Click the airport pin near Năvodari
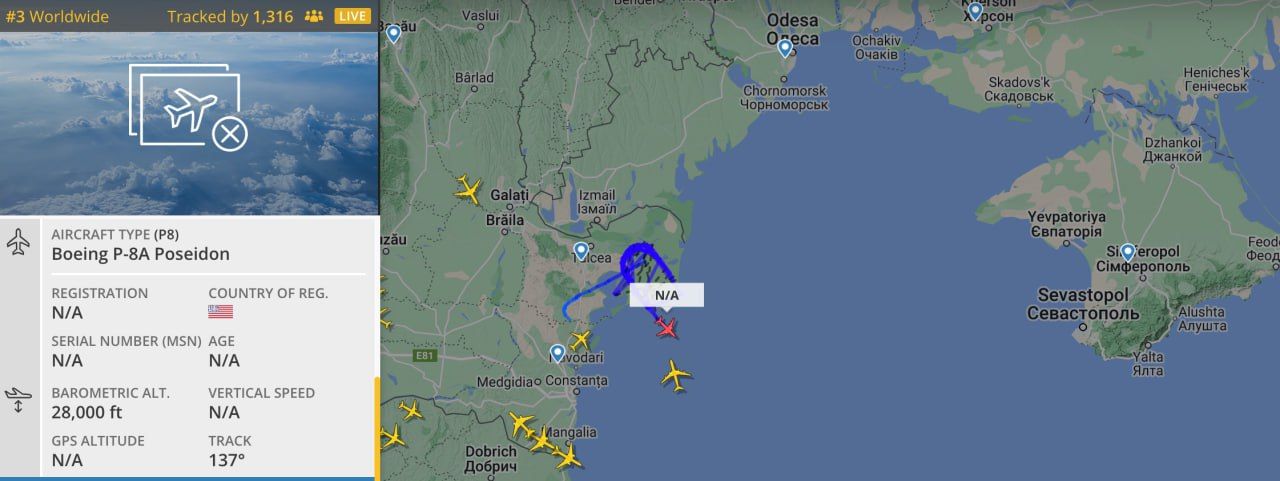1280x481 pixels. click(558, 353)
